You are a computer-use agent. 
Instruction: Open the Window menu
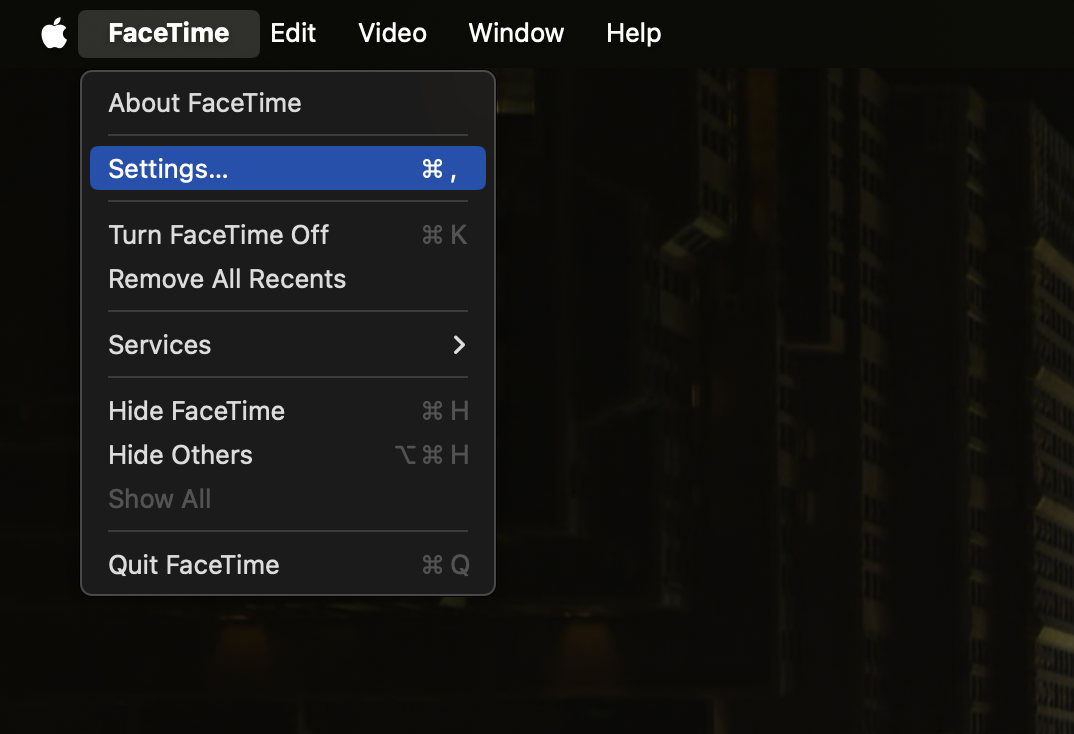click(516, 33)
